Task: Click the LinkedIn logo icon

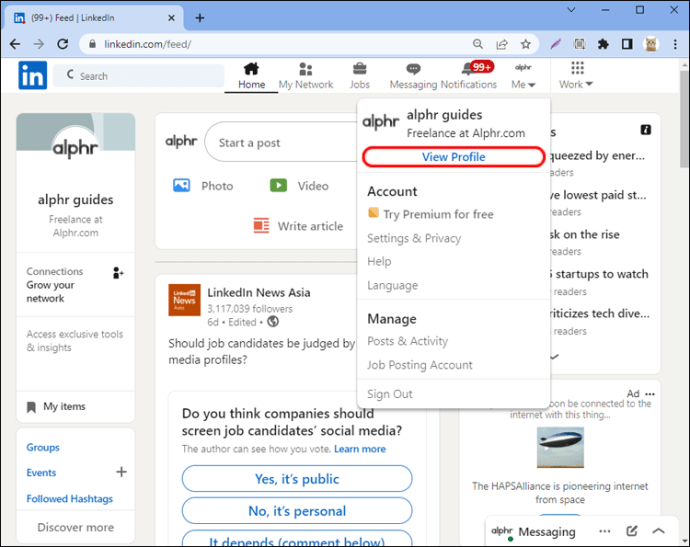Action: click(x=33, y=75)
